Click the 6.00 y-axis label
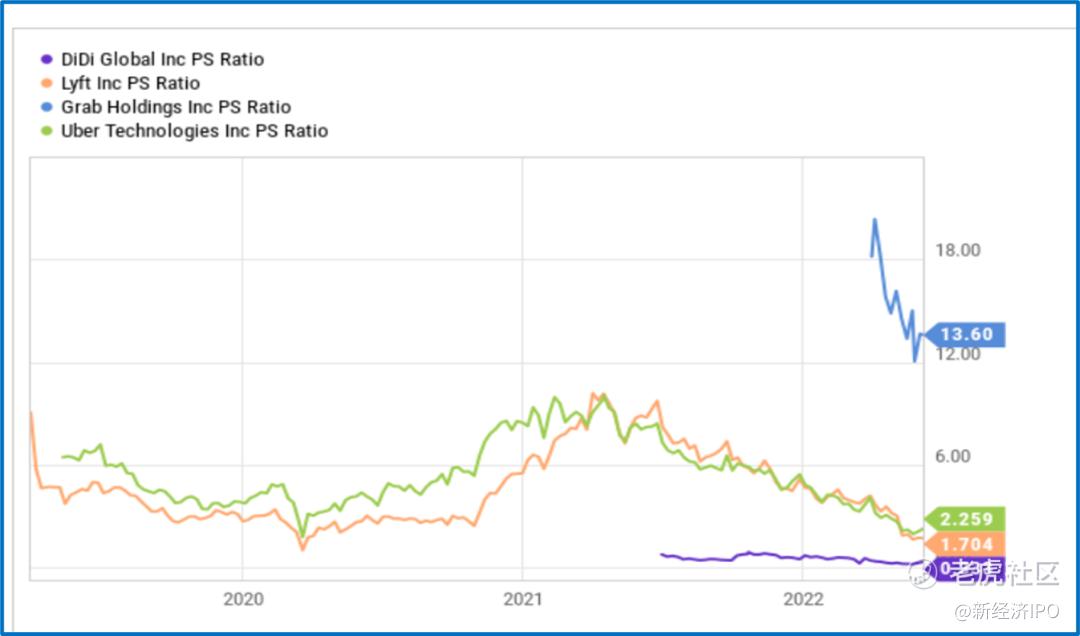The width and height of the screenshot is (1080, 636). (x=955, y=457)
